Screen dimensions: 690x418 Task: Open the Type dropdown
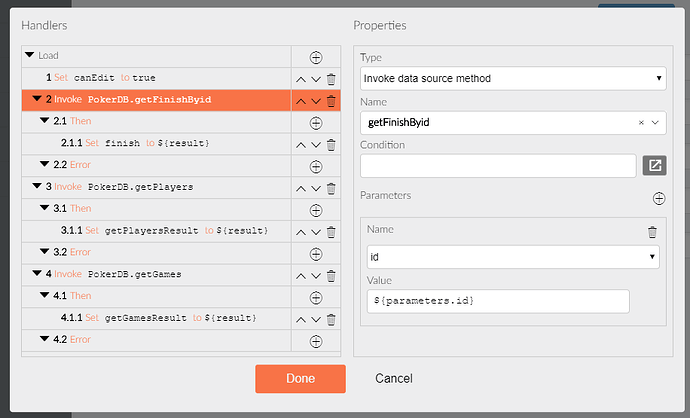[511, 78]
